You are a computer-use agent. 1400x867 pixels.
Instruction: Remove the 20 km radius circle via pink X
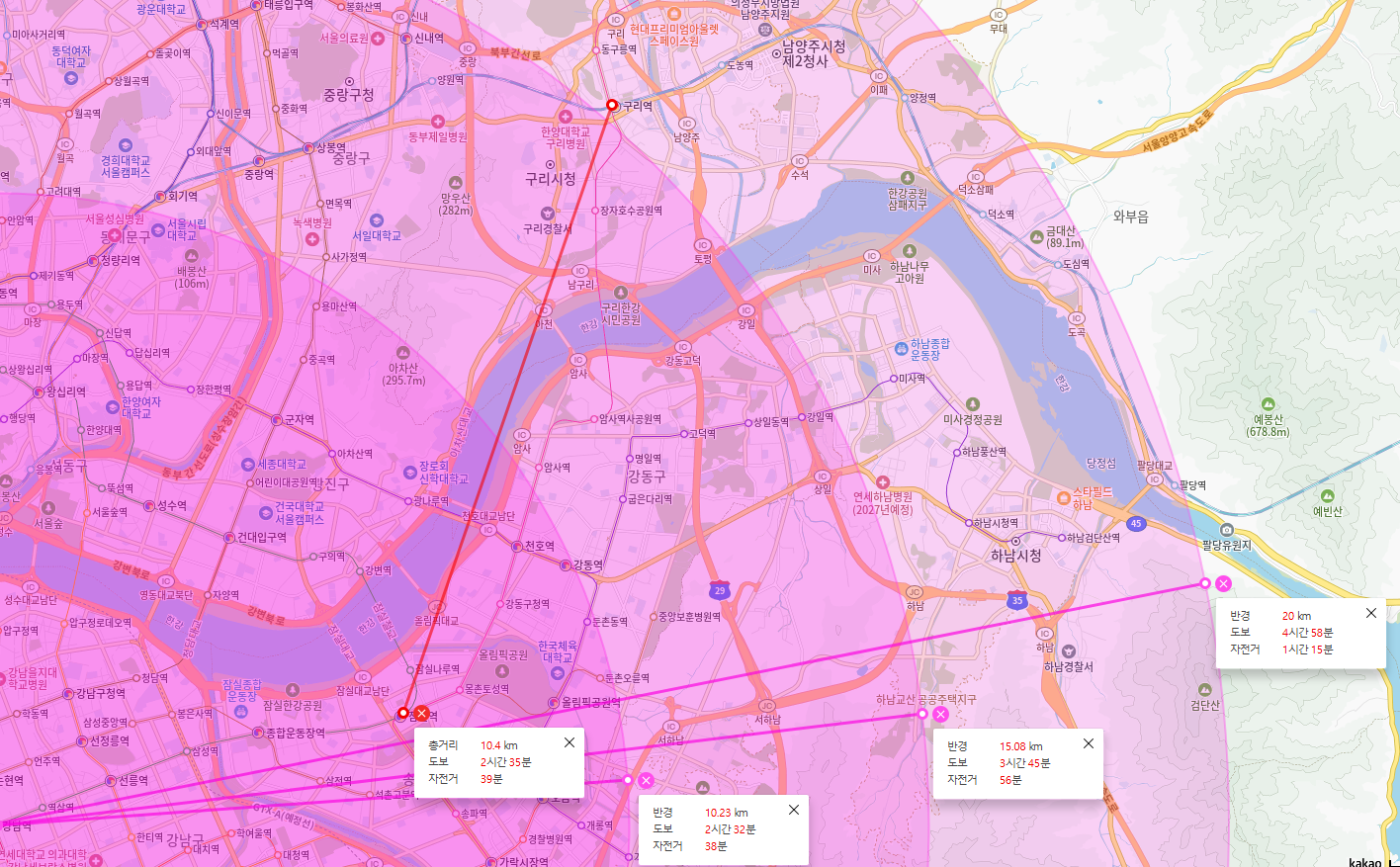coord(1224,583)
